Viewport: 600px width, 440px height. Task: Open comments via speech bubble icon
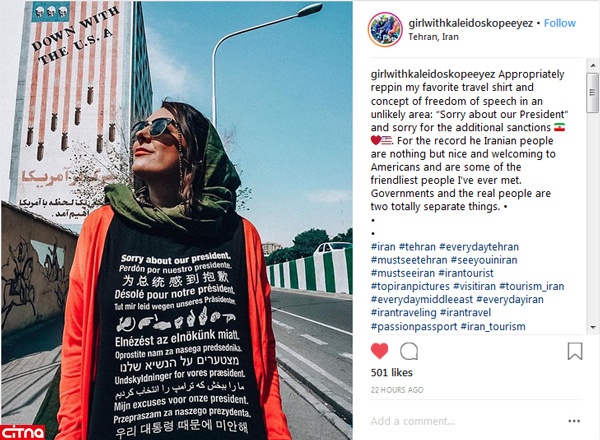409,351
